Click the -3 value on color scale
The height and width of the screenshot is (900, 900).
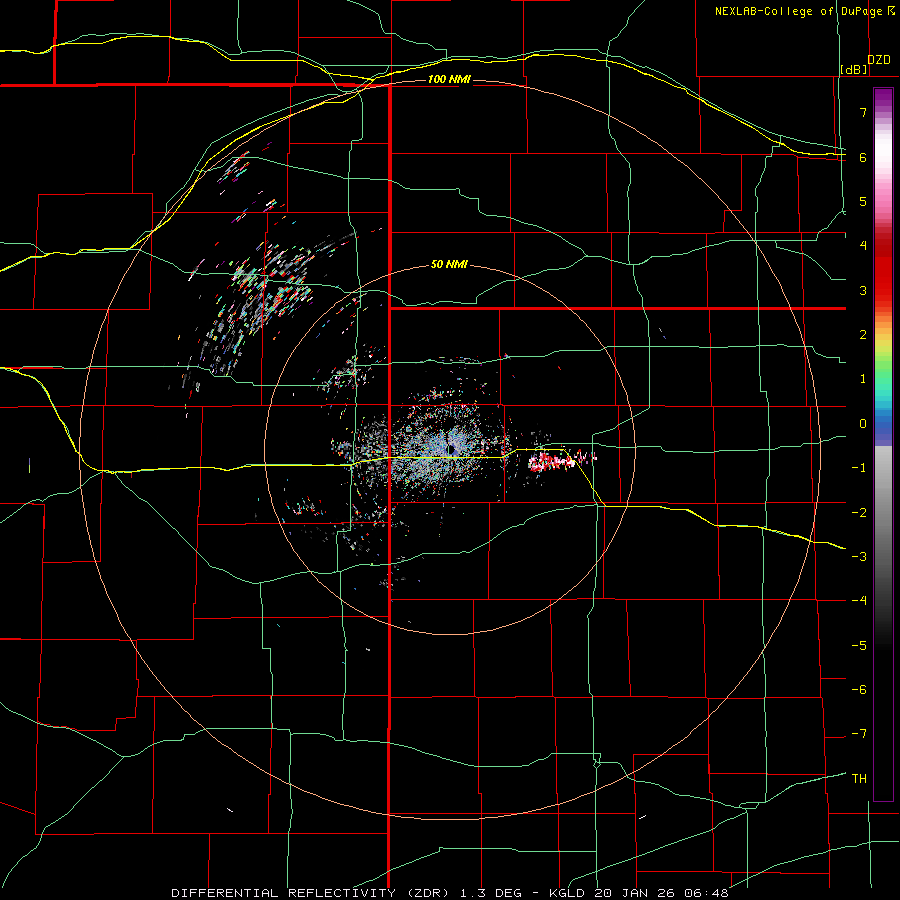coord(859,557)
